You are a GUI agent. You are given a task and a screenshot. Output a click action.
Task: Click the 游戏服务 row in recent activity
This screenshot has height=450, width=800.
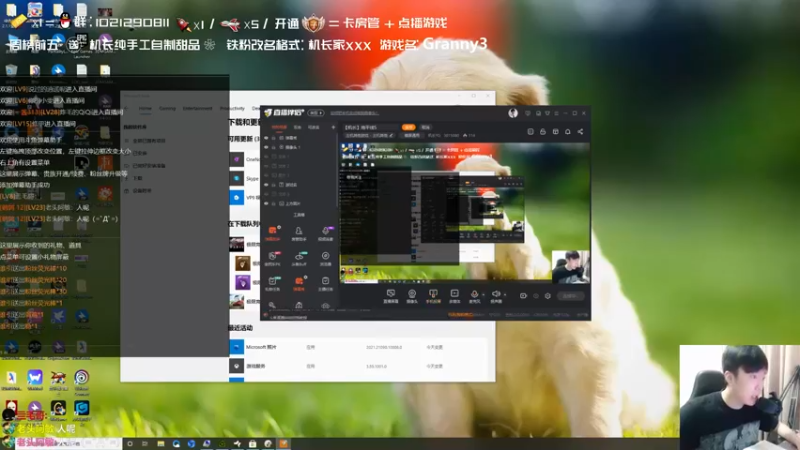pos(361,366)
